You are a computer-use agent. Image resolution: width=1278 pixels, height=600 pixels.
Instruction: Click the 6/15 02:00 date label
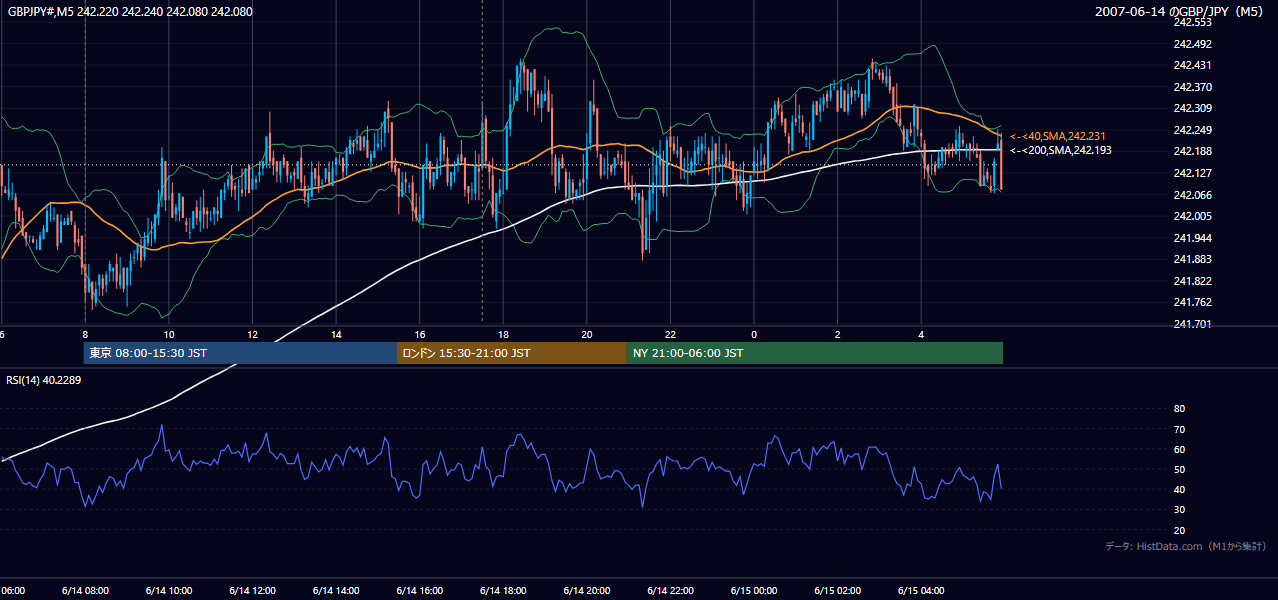[x=837, y=591]
